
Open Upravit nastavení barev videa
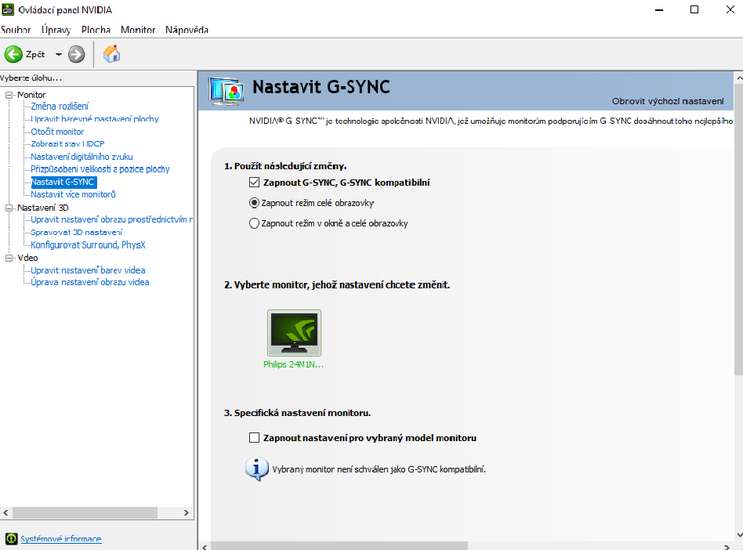[88, 270]
